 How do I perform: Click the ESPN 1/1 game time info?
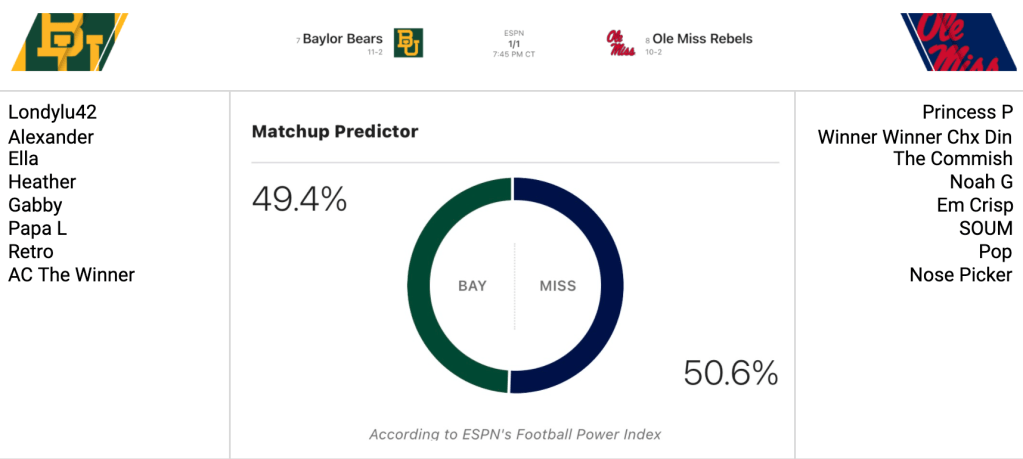(x=513, y=44)
